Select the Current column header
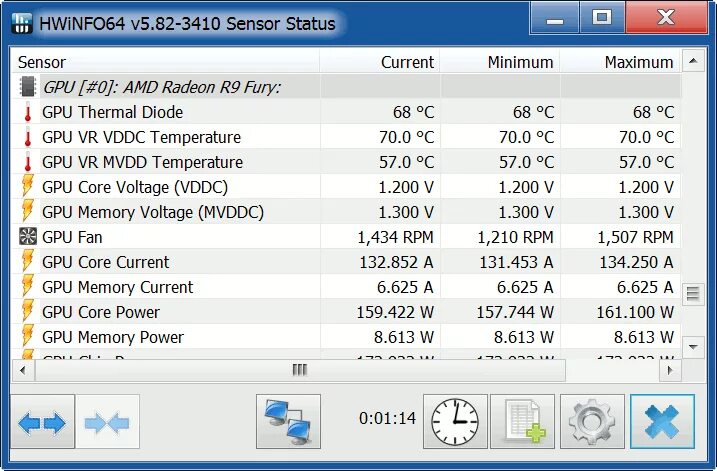The image size is (717, 471). 380,62
